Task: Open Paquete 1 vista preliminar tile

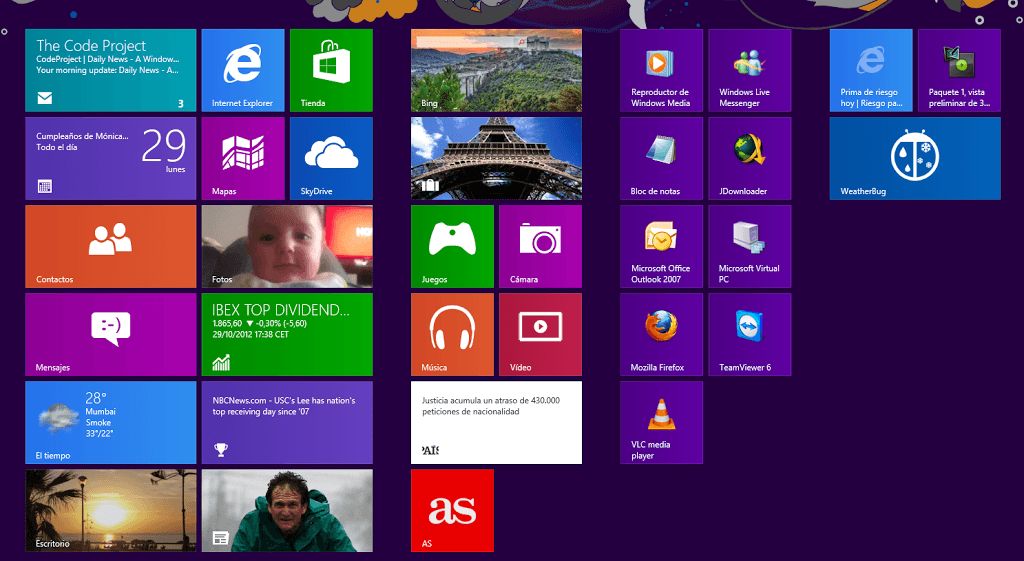Action: click(959, 71)
